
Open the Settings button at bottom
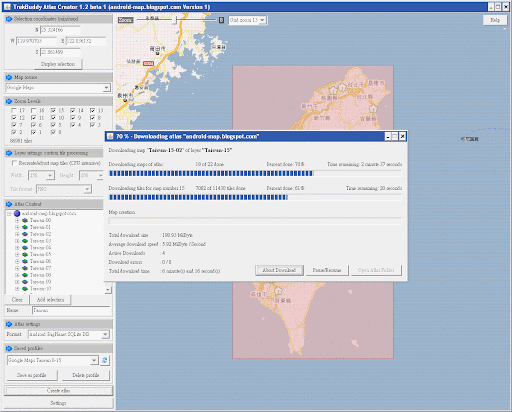[x=58, y=403]
